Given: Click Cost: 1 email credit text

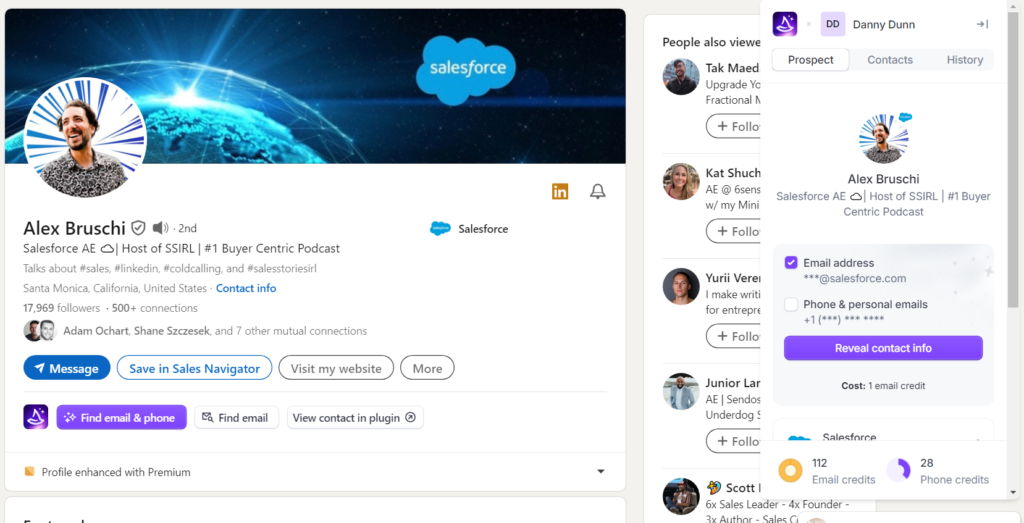Looking at the screenshot, I should (883, 385).
